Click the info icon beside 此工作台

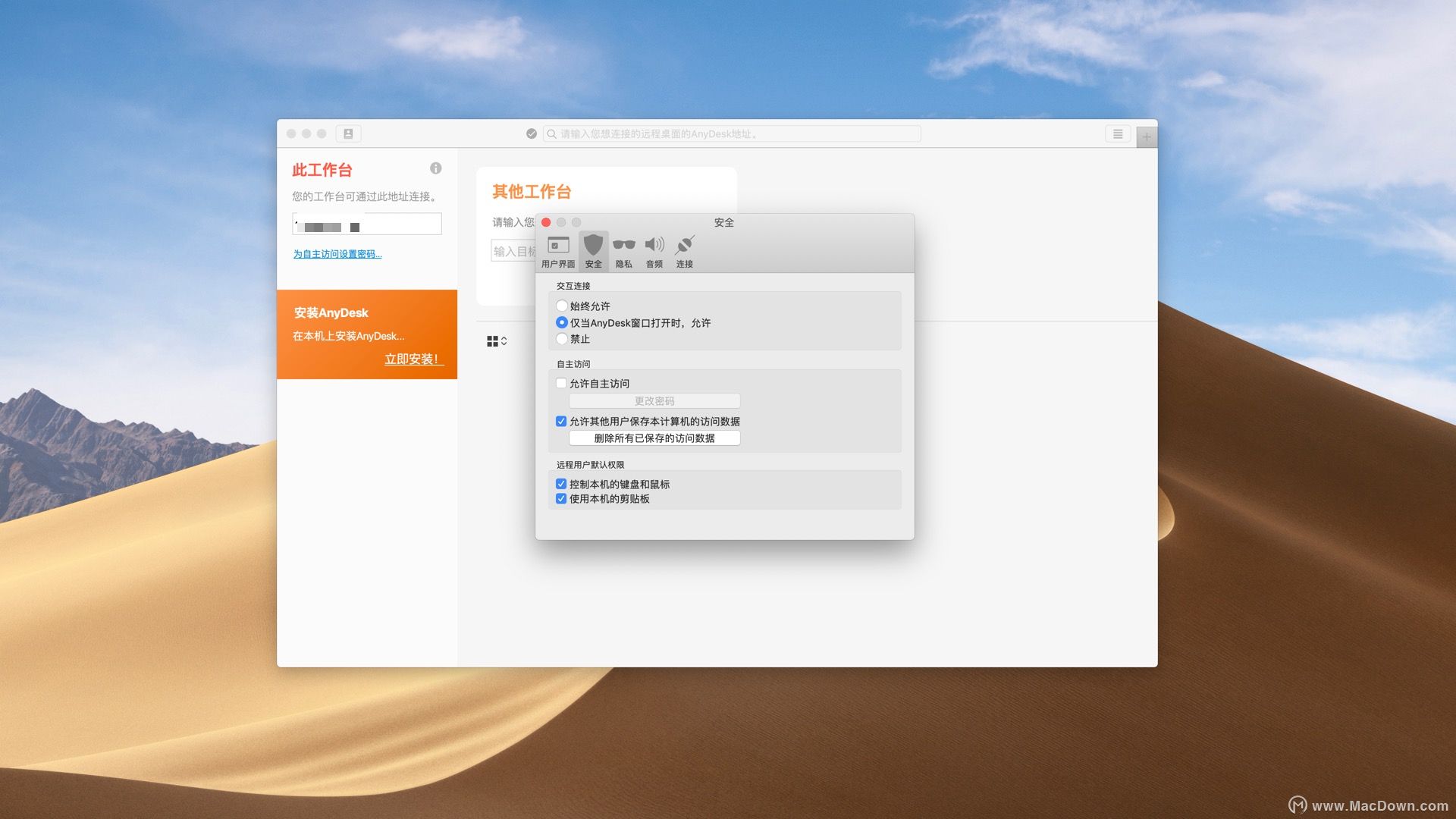click(435, 168)
